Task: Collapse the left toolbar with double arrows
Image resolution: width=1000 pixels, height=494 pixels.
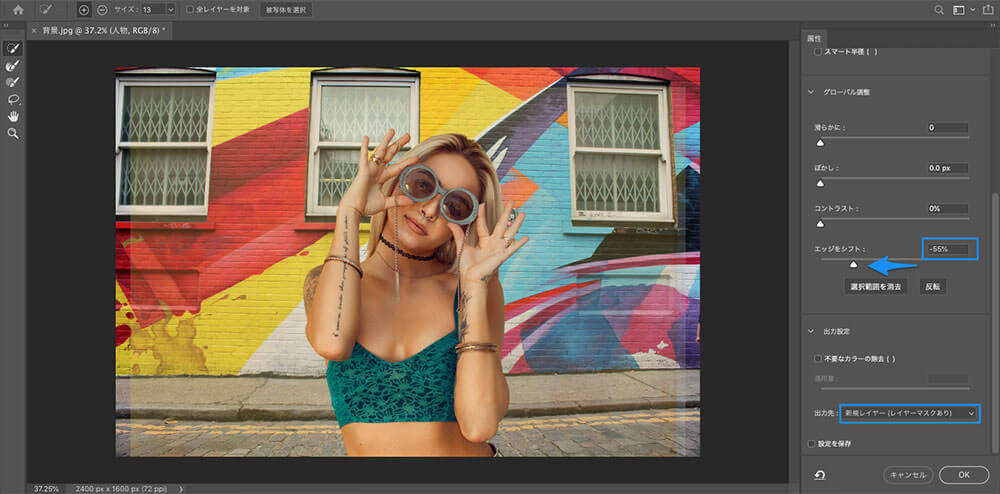Action: [x=6, y=25]
